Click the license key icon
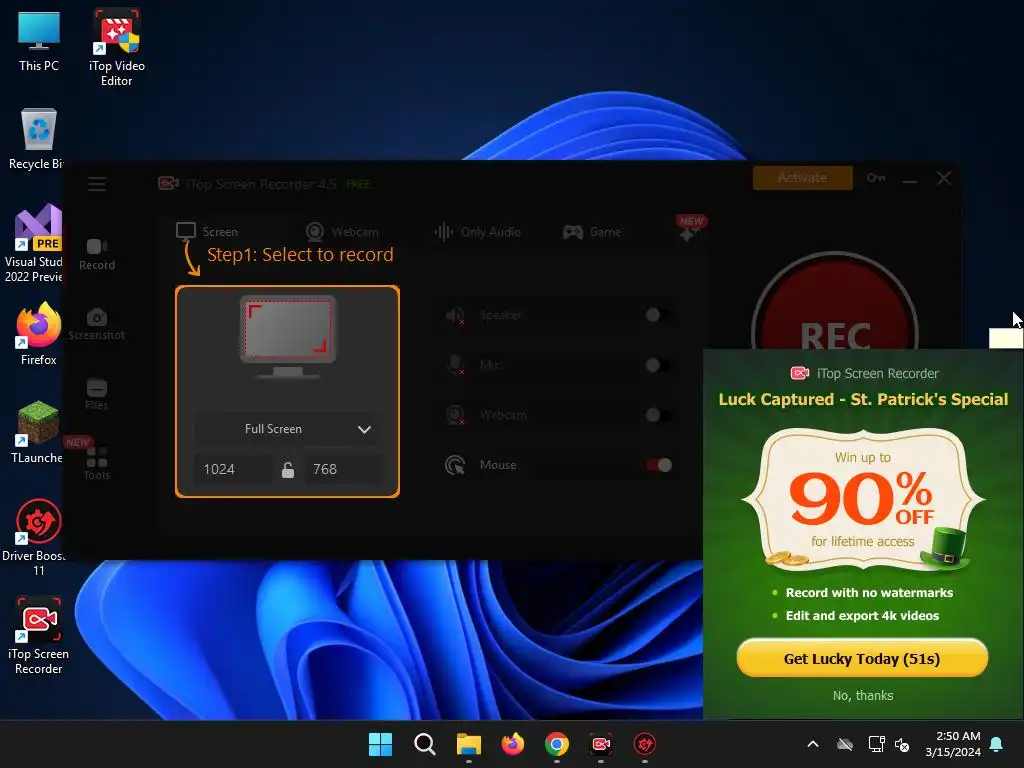This screenshot has height=768, width=1024. coord(876,178)
